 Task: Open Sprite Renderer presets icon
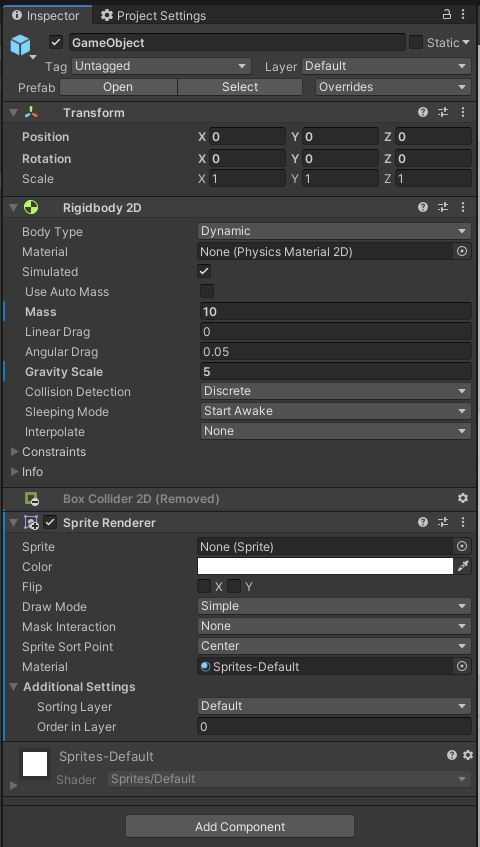click(443, 522)
